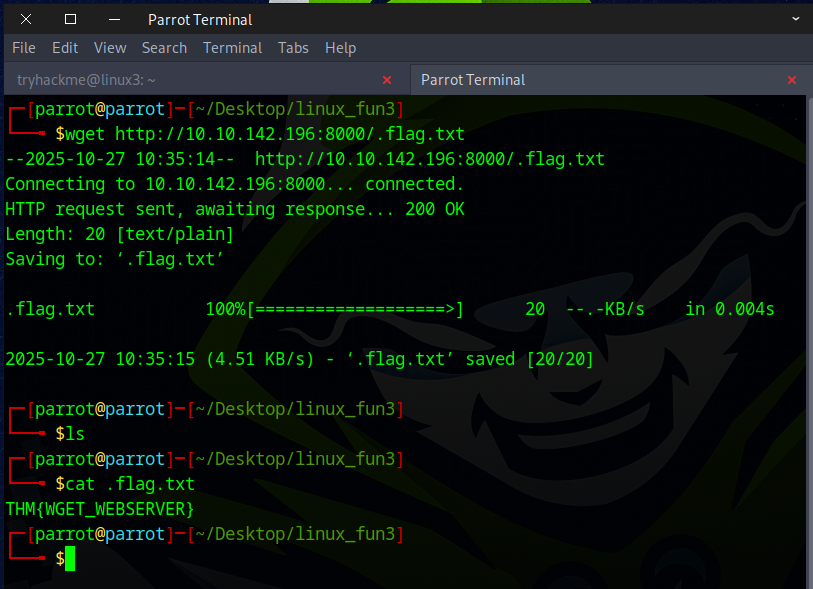Select the Parrot Terminal tab
Viewport: 813px width, 589px height.
coord(600,80)
